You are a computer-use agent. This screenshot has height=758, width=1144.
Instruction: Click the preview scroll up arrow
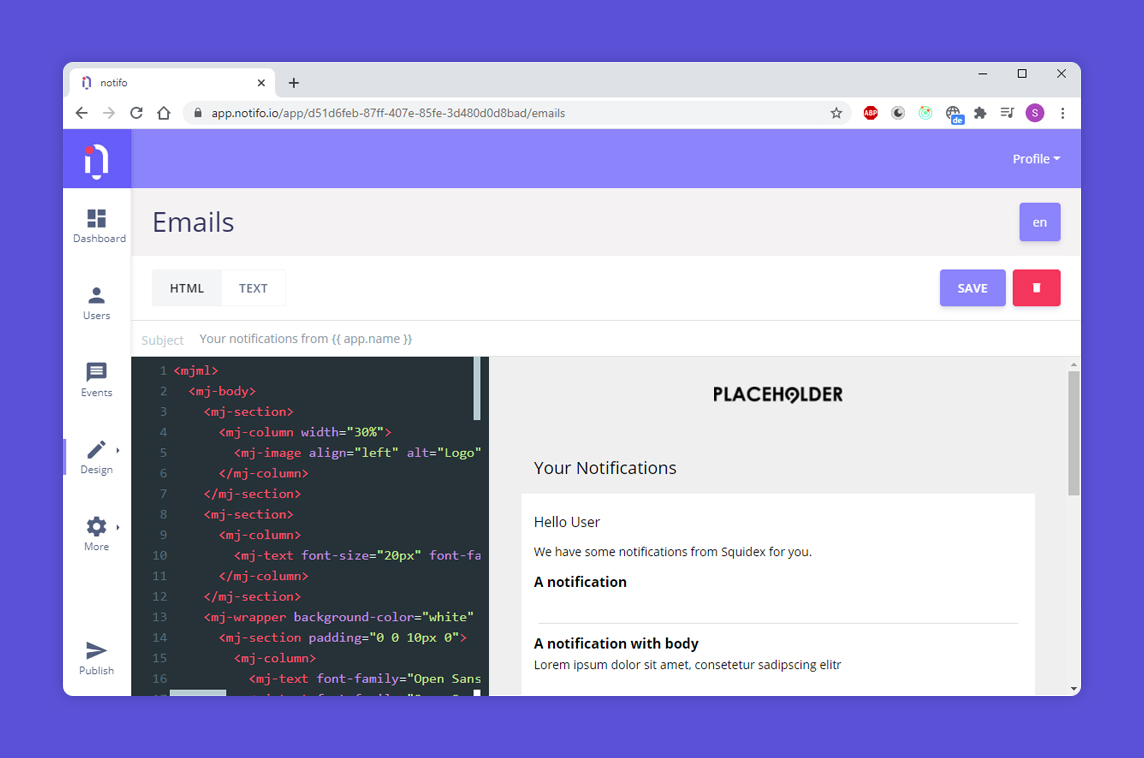click(x=1073, y=364)
